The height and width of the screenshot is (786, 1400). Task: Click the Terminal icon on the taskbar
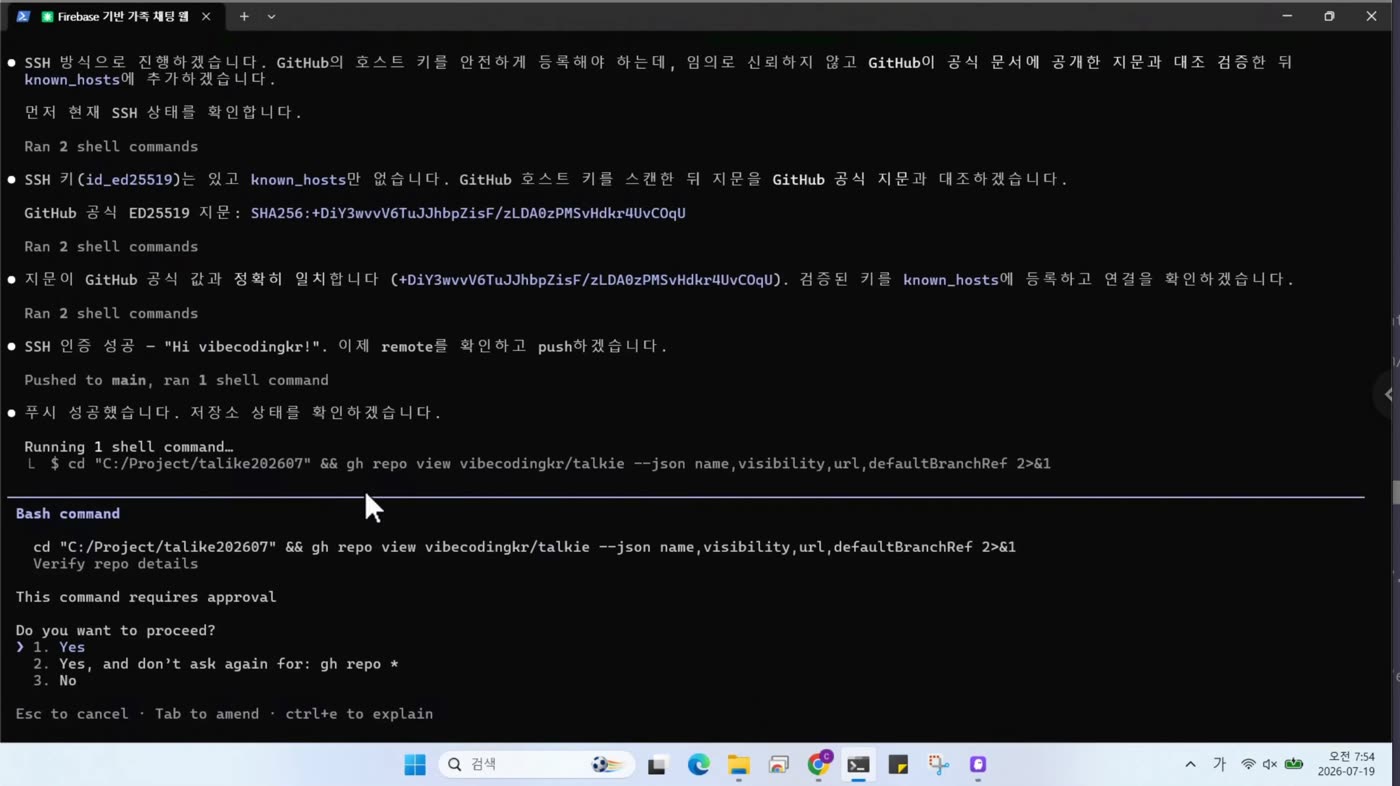click(858, 765)
